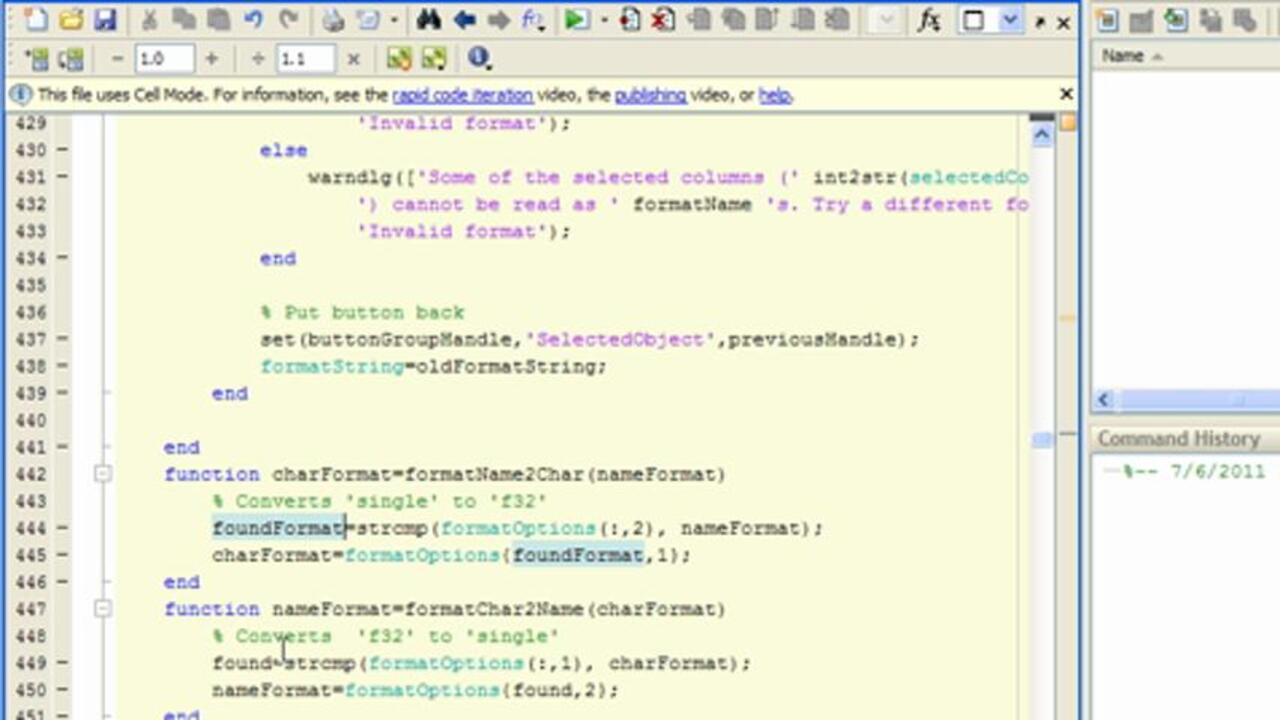Open a file with the folder icon
Image resolution: width=1280 pixels, height=720 pixels.
coord(70,19)
